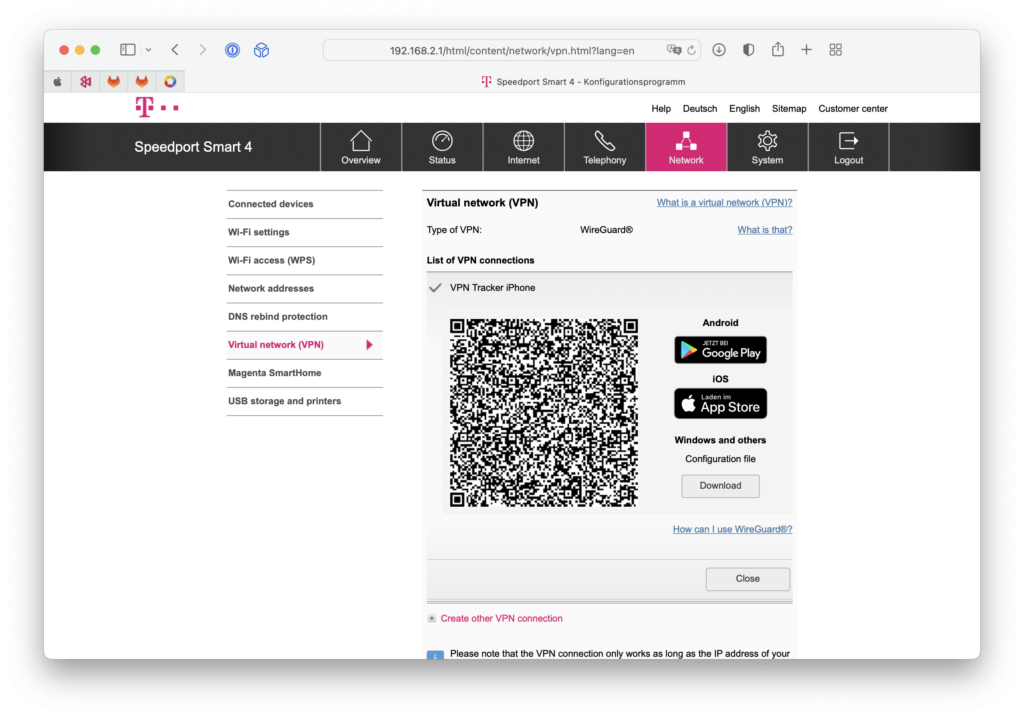Open DNS rebind protection in sidebar

click(x=304, y=316)
